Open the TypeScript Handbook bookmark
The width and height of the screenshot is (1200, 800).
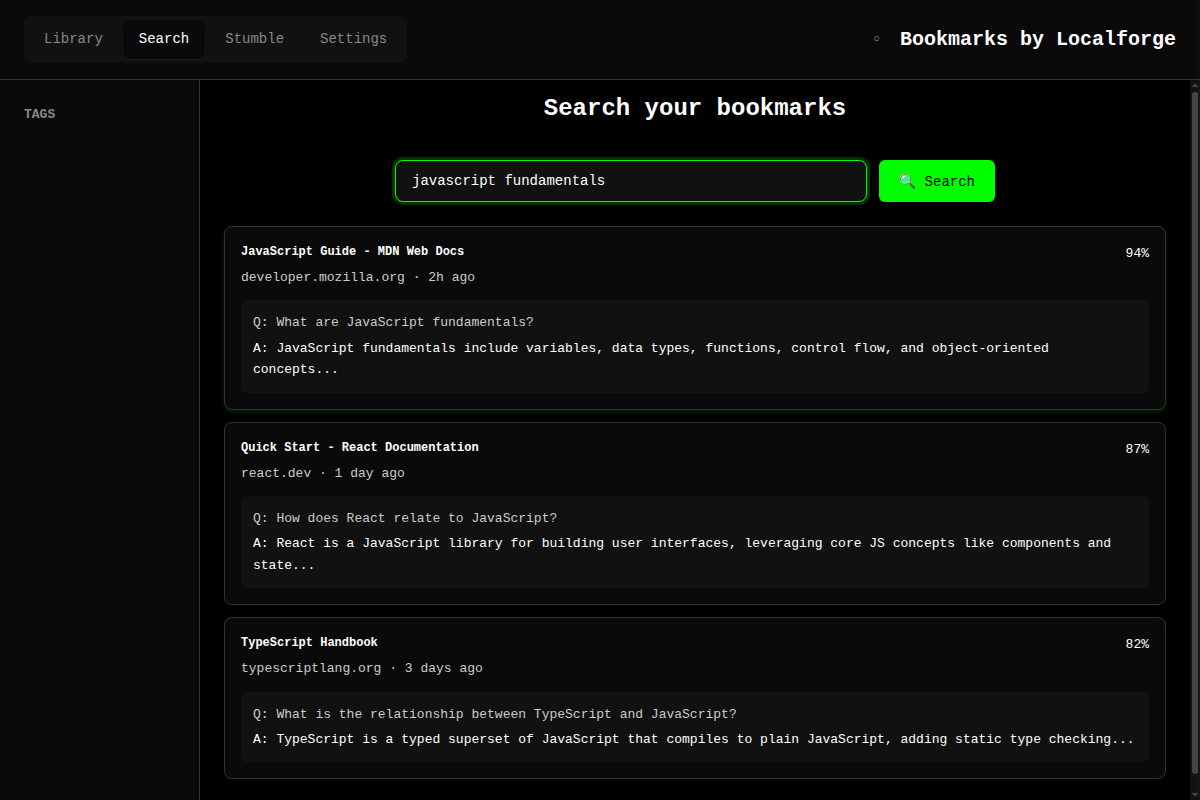click(309, 642)
